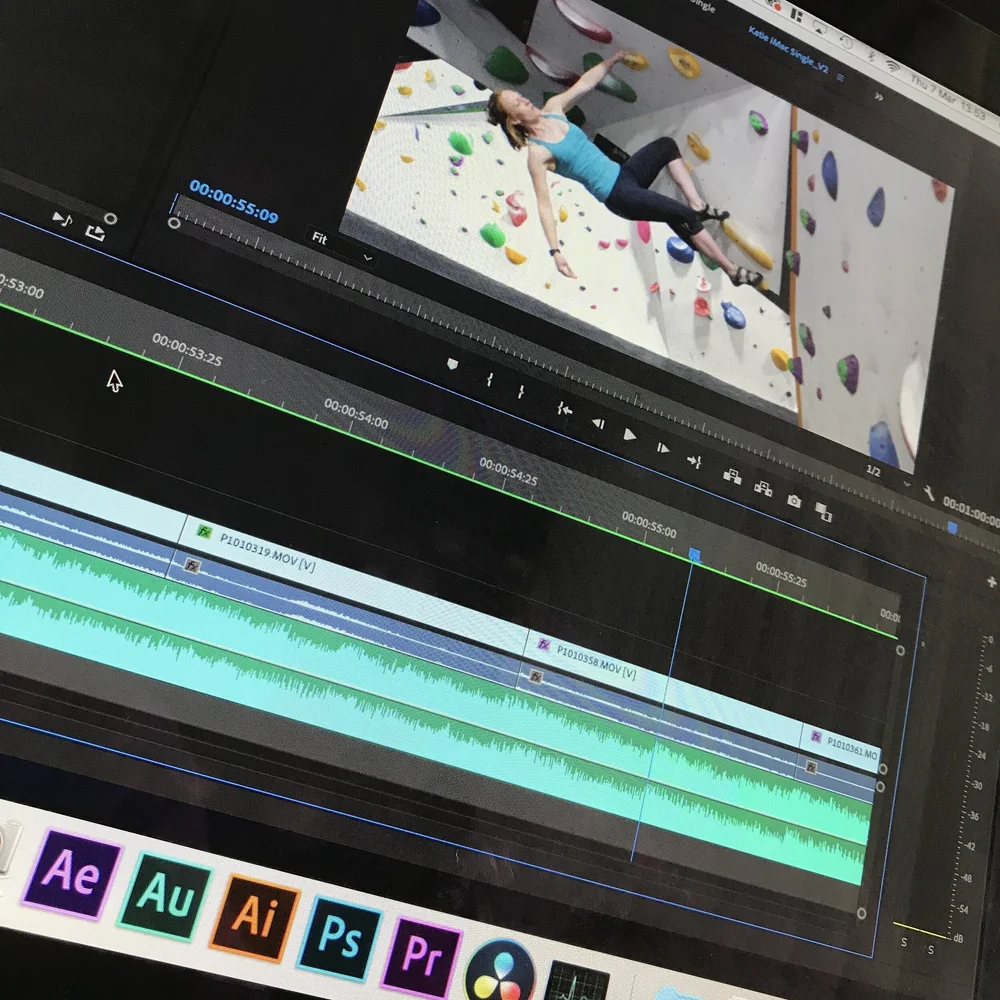Click the 00:01:00:00 sequence duration readout

click(x=971, y=513)
